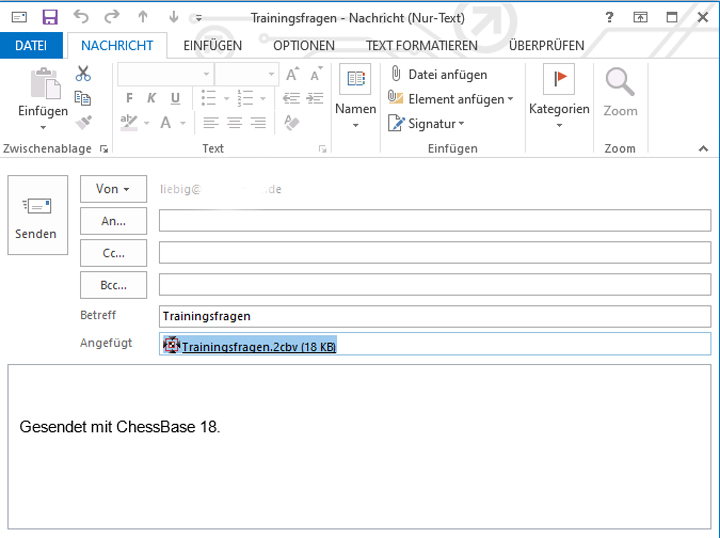Switch to the EINFÜGEN tab

point(212,46)
